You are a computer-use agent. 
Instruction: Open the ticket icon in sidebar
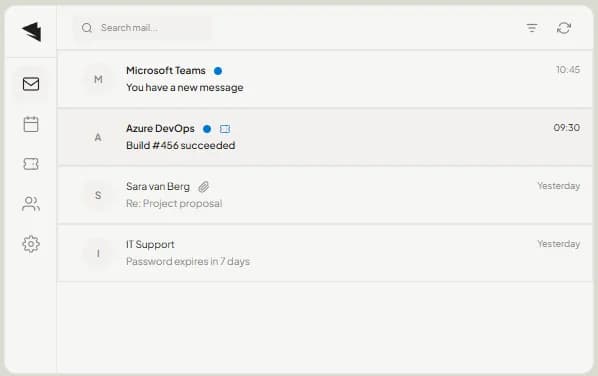click(x=31, y=164)
